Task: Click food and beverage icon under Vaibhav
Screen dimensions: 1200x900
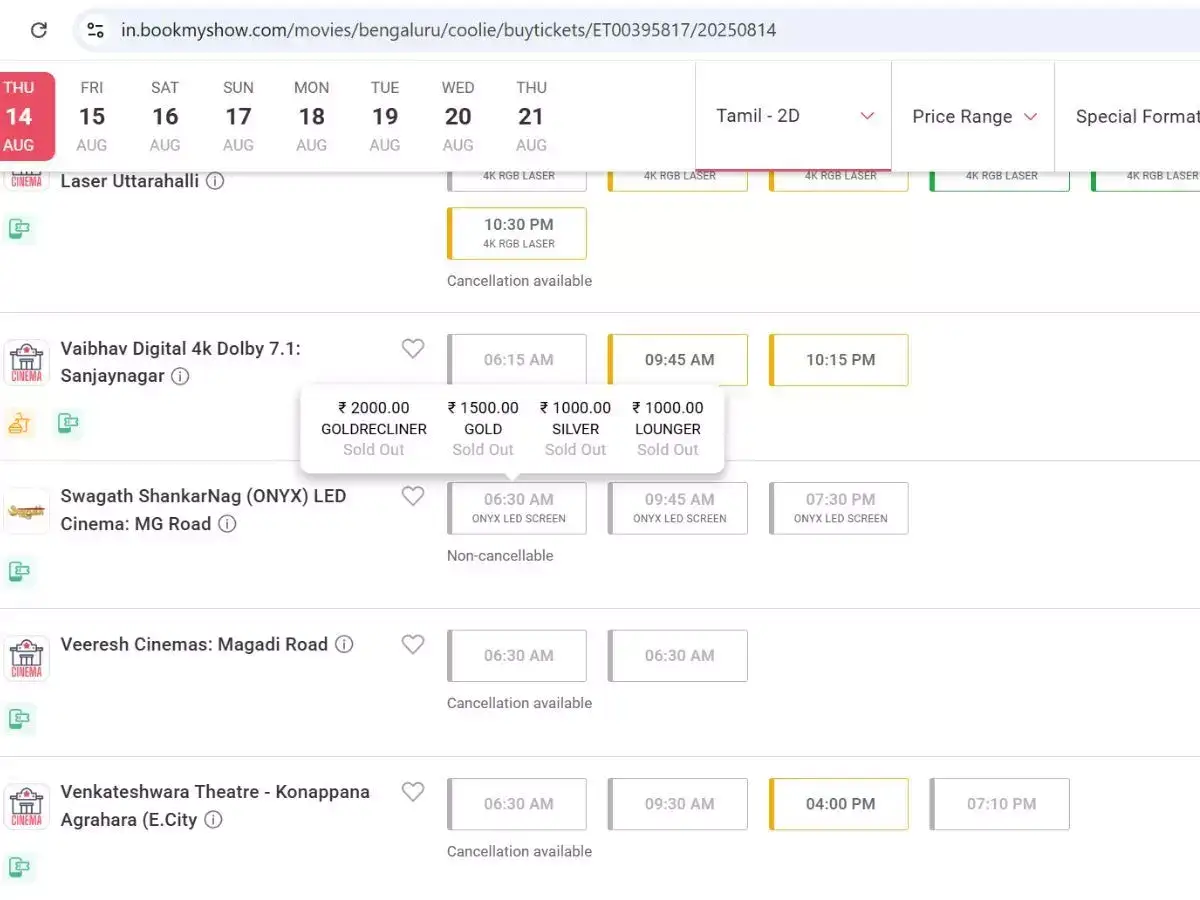Action: [x=19, y=423]
